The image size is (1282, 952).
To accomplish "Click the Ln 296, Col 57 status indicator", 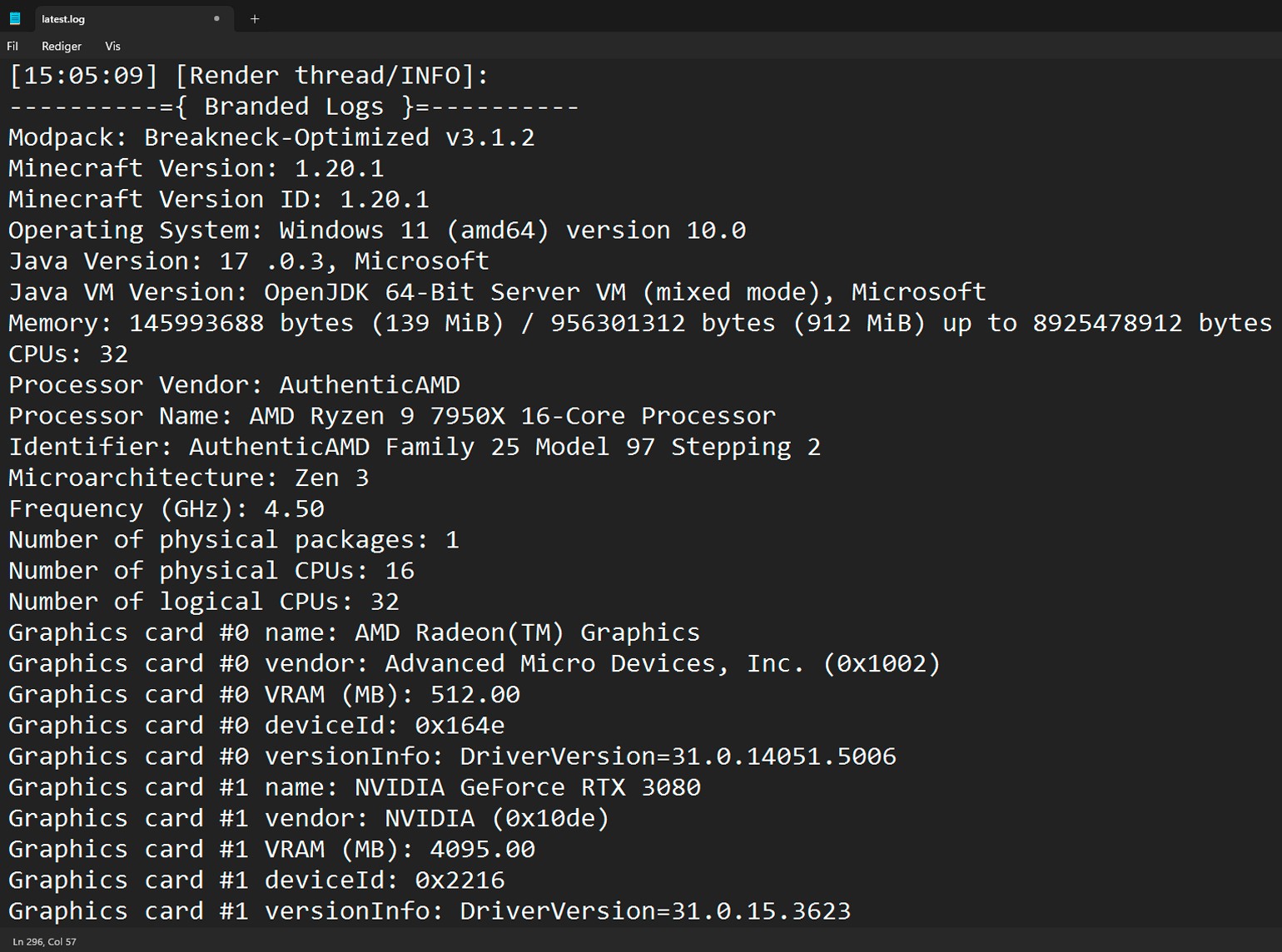I will pos(44,942).
